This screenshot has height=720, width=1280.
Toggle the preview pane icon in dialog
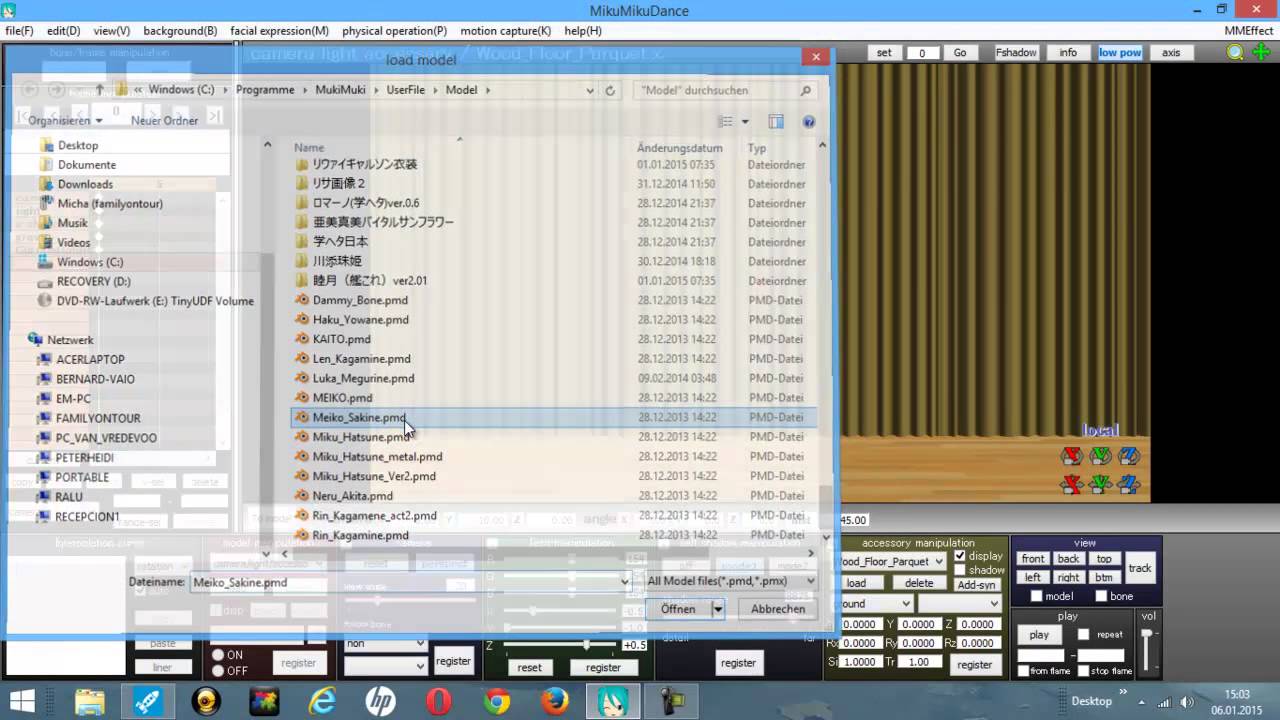click(x=776, y=122)
